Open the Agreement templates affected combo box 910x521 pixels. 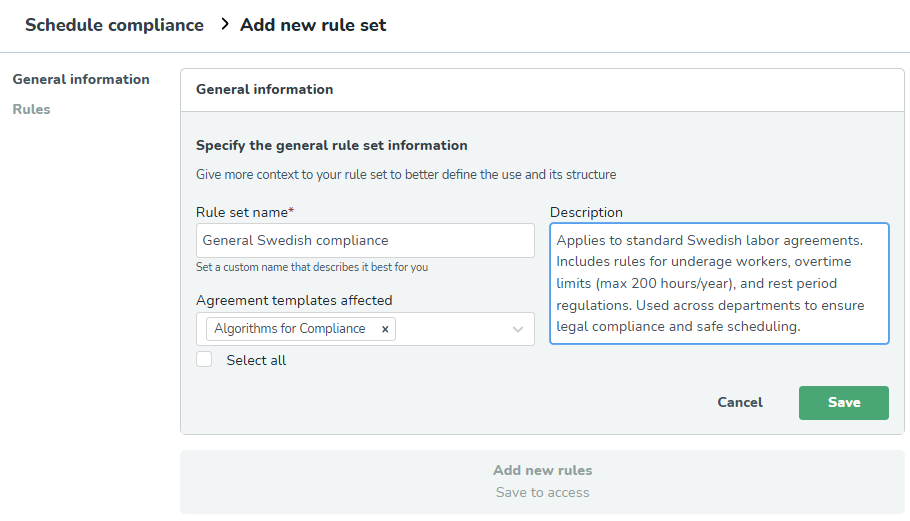(365, 329)
